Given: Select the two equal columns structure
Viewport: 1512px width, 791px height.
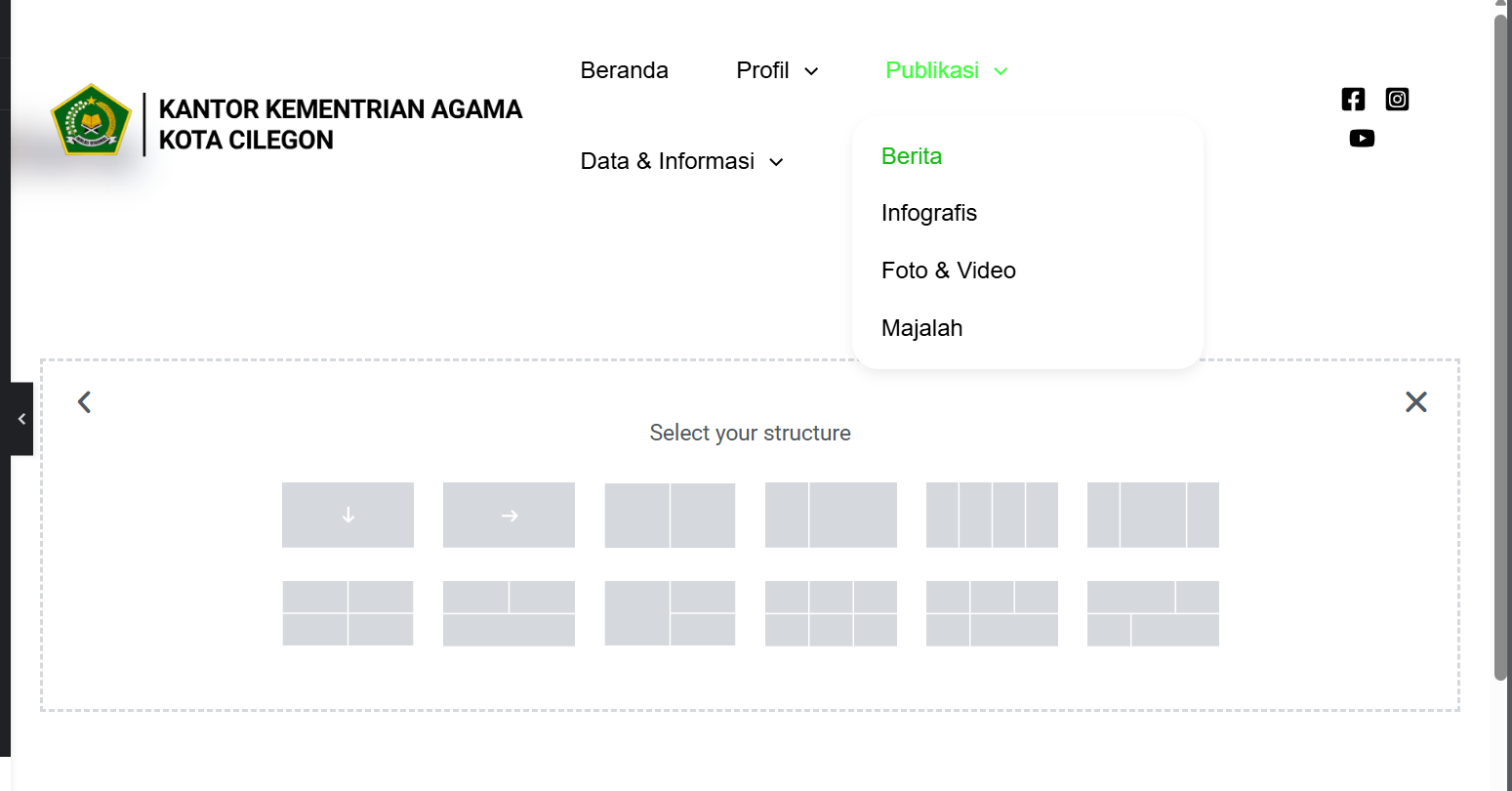Looking at the screenshot, I should pyautogui.click(x=670, y=515).
